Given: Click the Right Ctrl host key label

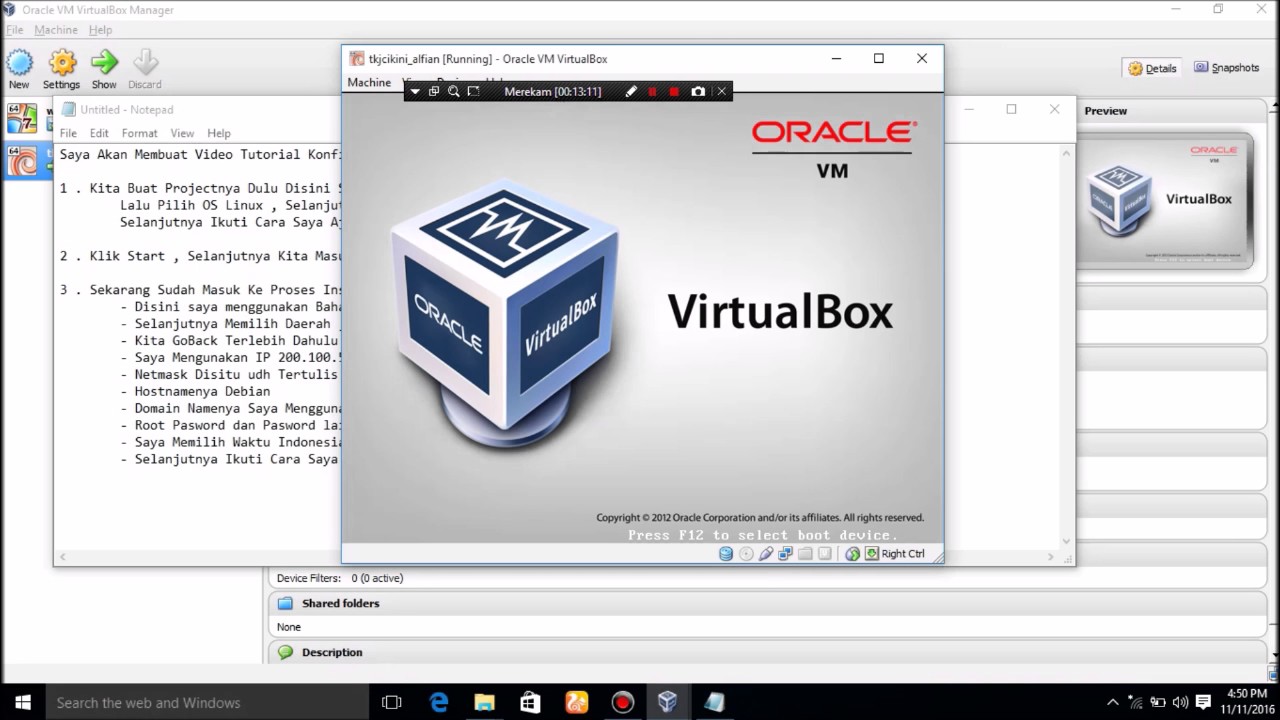Looking at the screenshot, I should (903, 554).
